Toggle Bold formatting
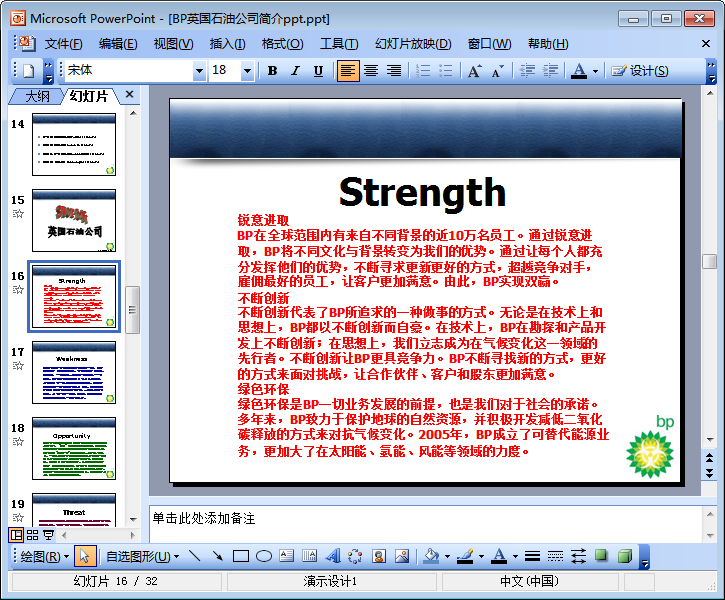The image size is (725, 600). point(272,71)
